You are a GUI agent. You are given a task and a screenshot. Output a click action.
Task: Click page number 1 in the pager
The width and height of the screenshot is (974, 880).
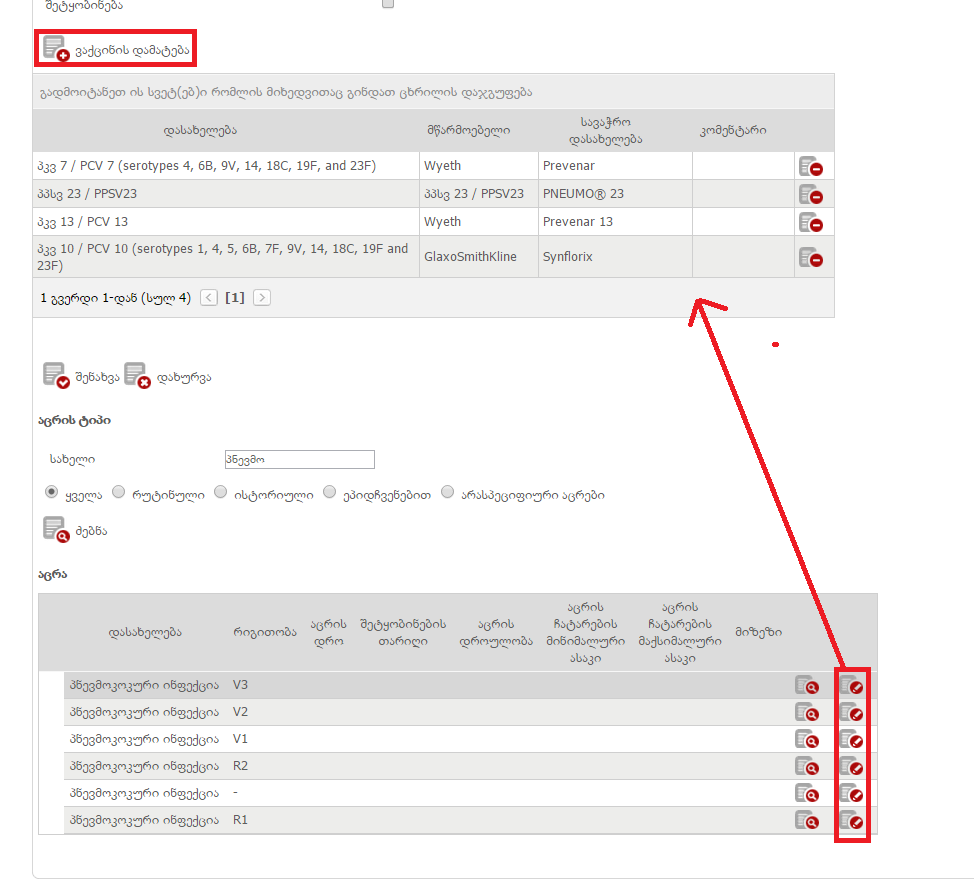coord(235,297)
